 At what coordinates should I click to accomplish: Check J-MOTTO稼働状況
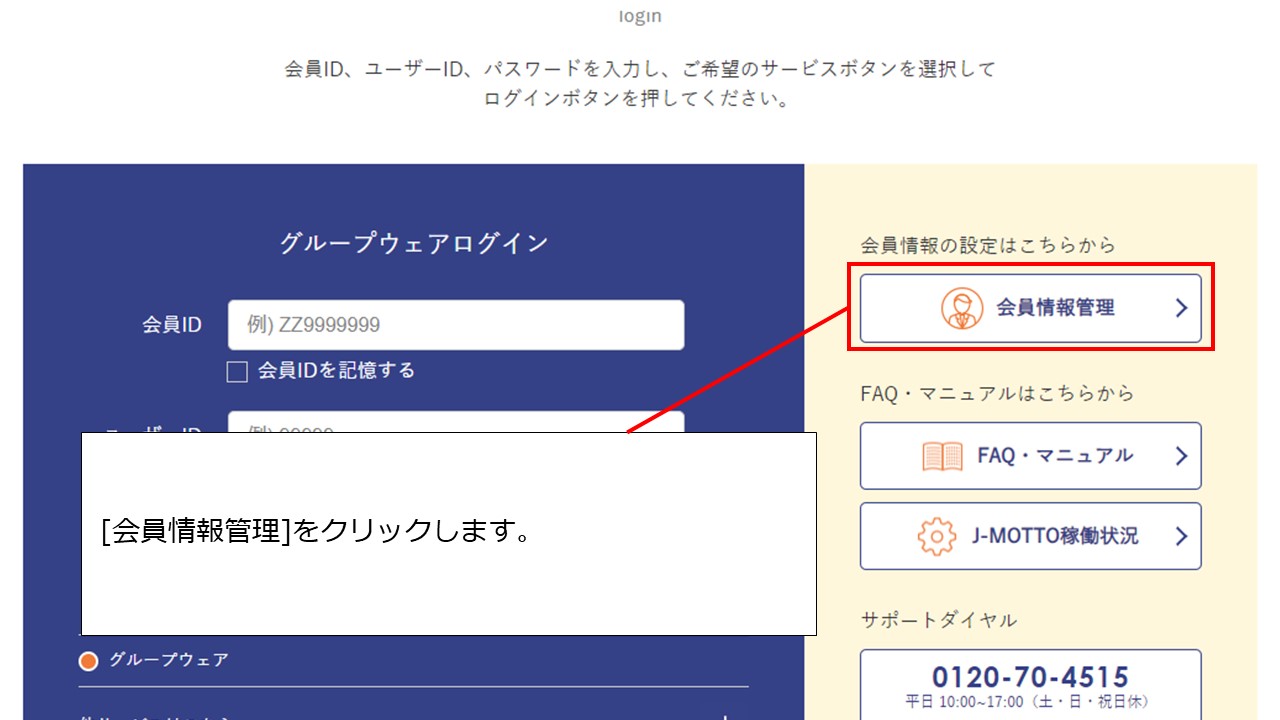[x=1030, y=536]
